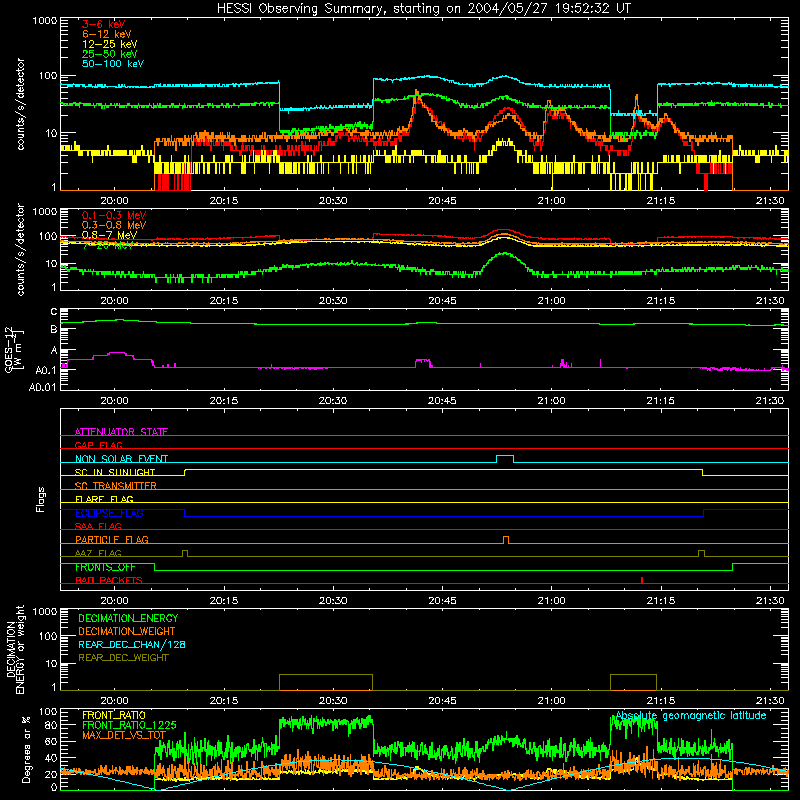Select the 3-6 keV legend label

coord(104,24)
